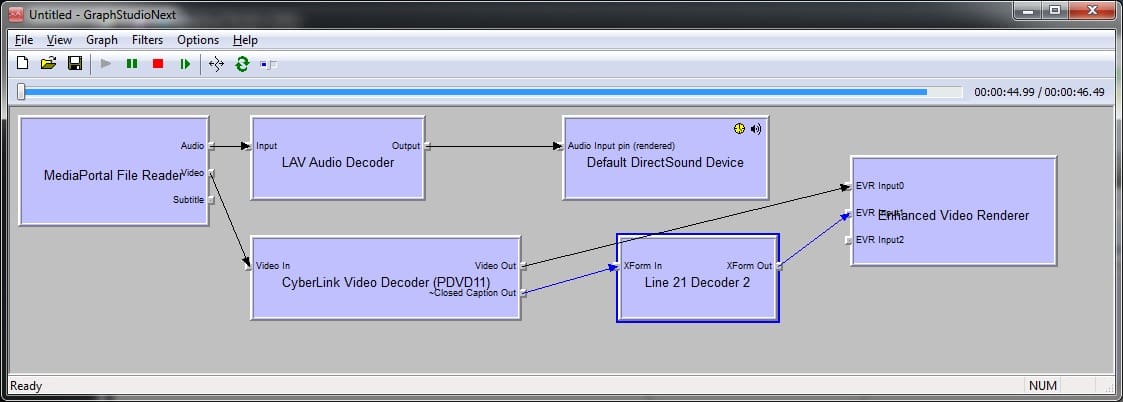Viewport: 1123px width, 402px height.
Task: Stop the graph with the red square
Action: [x=158, y=64]
